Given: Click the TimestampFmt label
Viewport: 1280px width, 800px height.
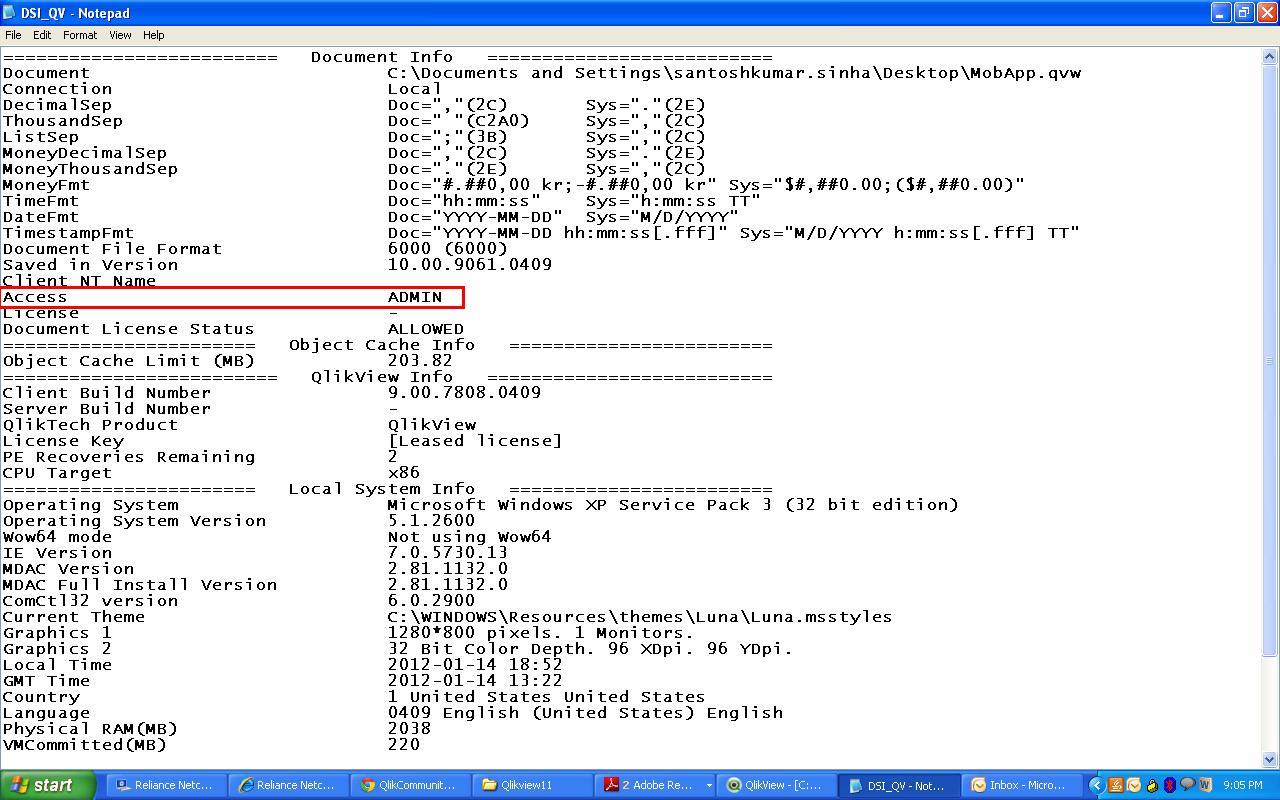Looking at the screenshot, I should (68, 233).
